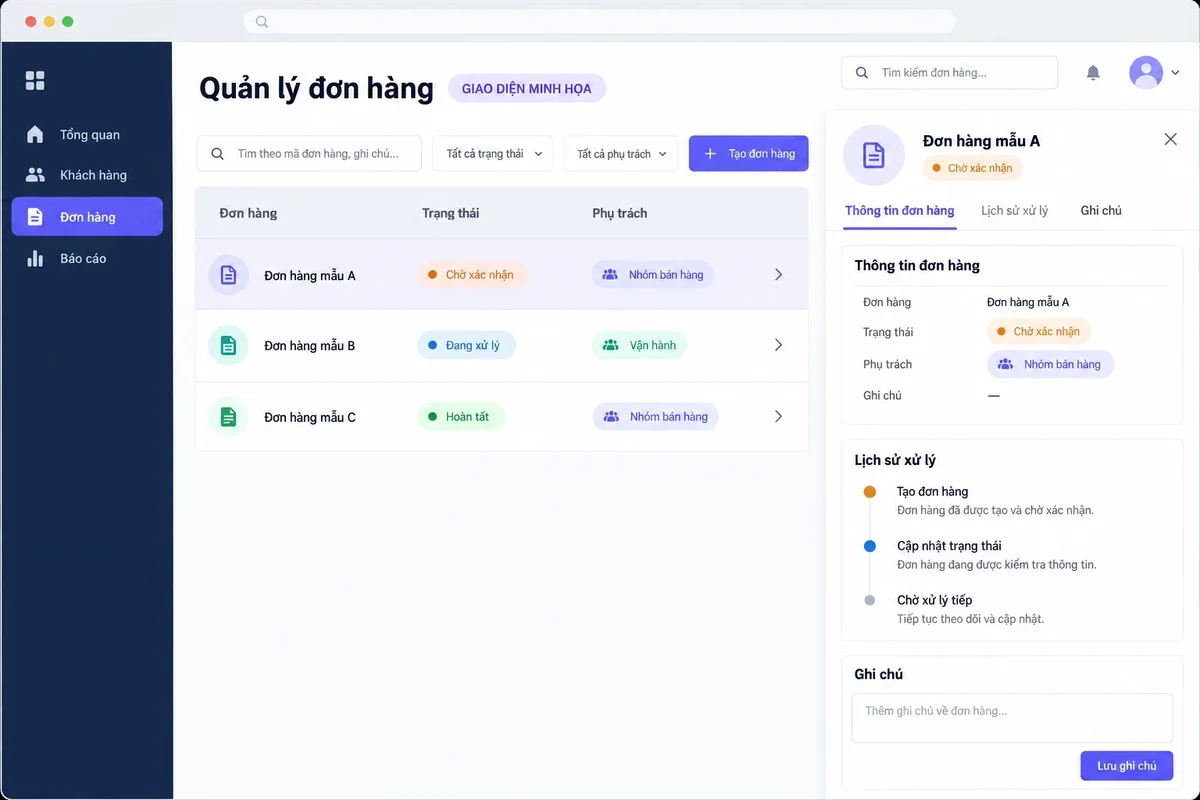Click large document icon in detail panel header

874,155
